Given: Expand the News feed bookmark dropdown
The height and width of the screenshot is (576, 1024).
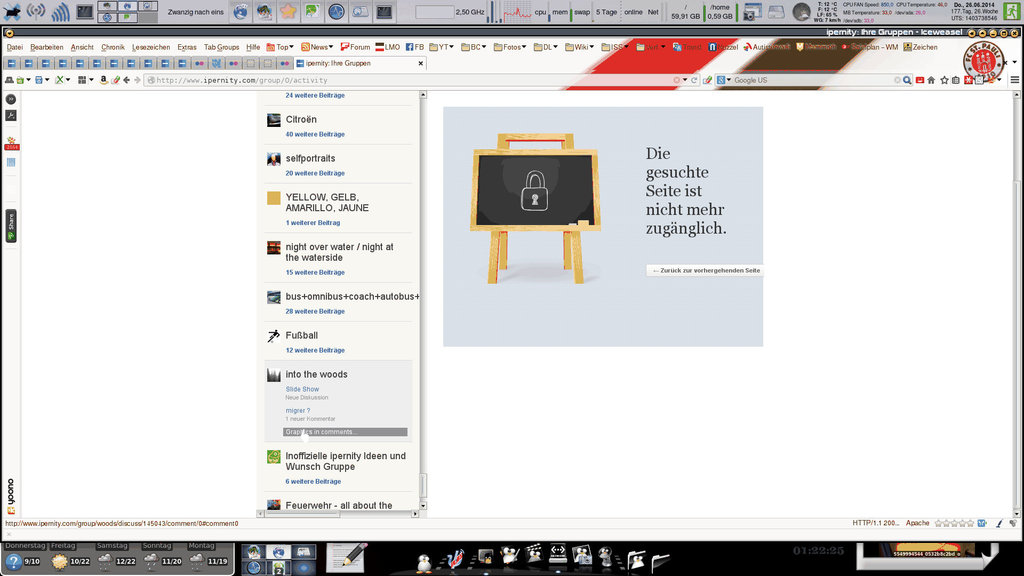Looking at the screenshot, I should pos(333,47).
